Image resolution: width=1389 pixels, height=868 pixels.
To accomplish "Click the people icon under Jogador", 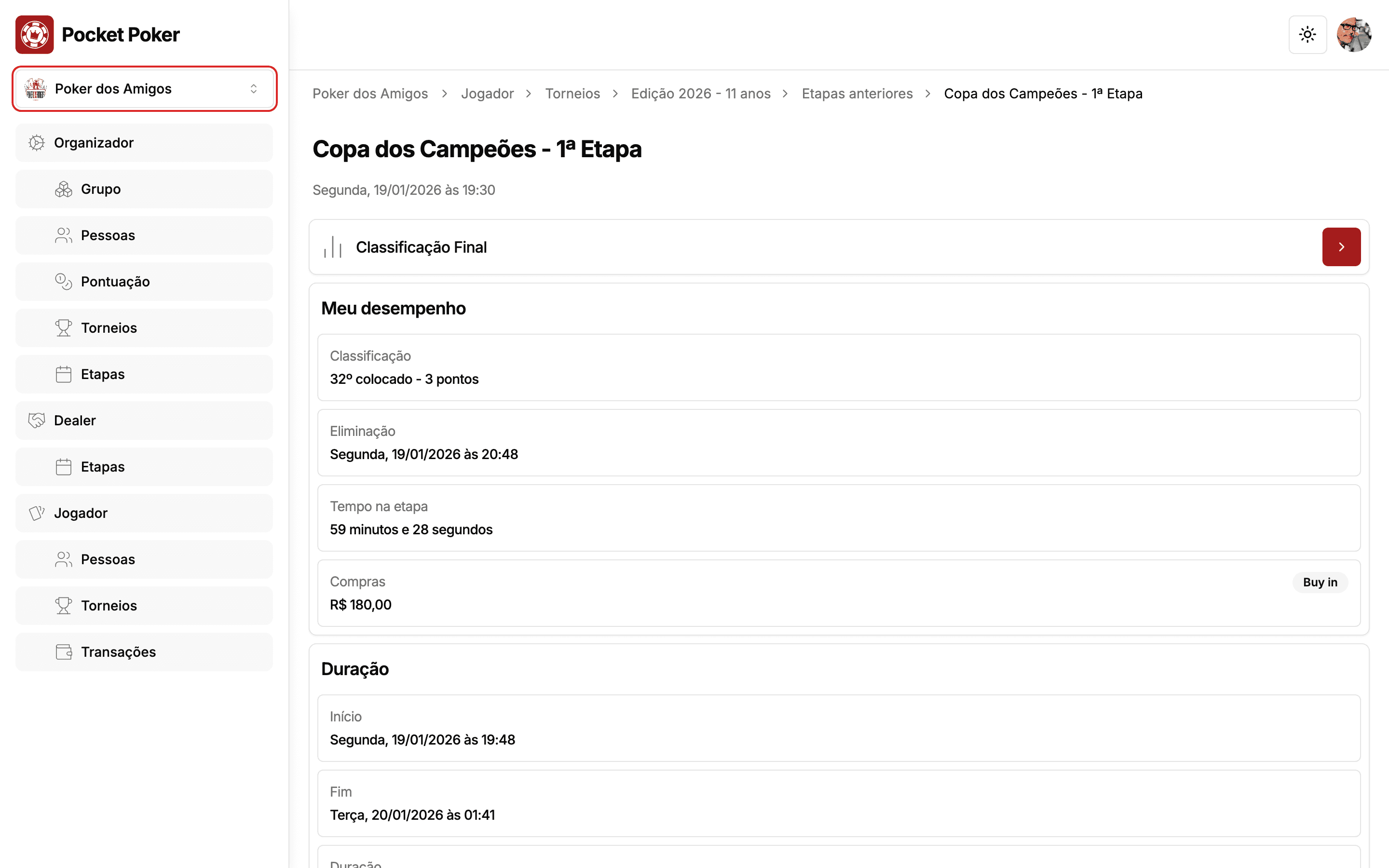I will [x=64, y=560].
